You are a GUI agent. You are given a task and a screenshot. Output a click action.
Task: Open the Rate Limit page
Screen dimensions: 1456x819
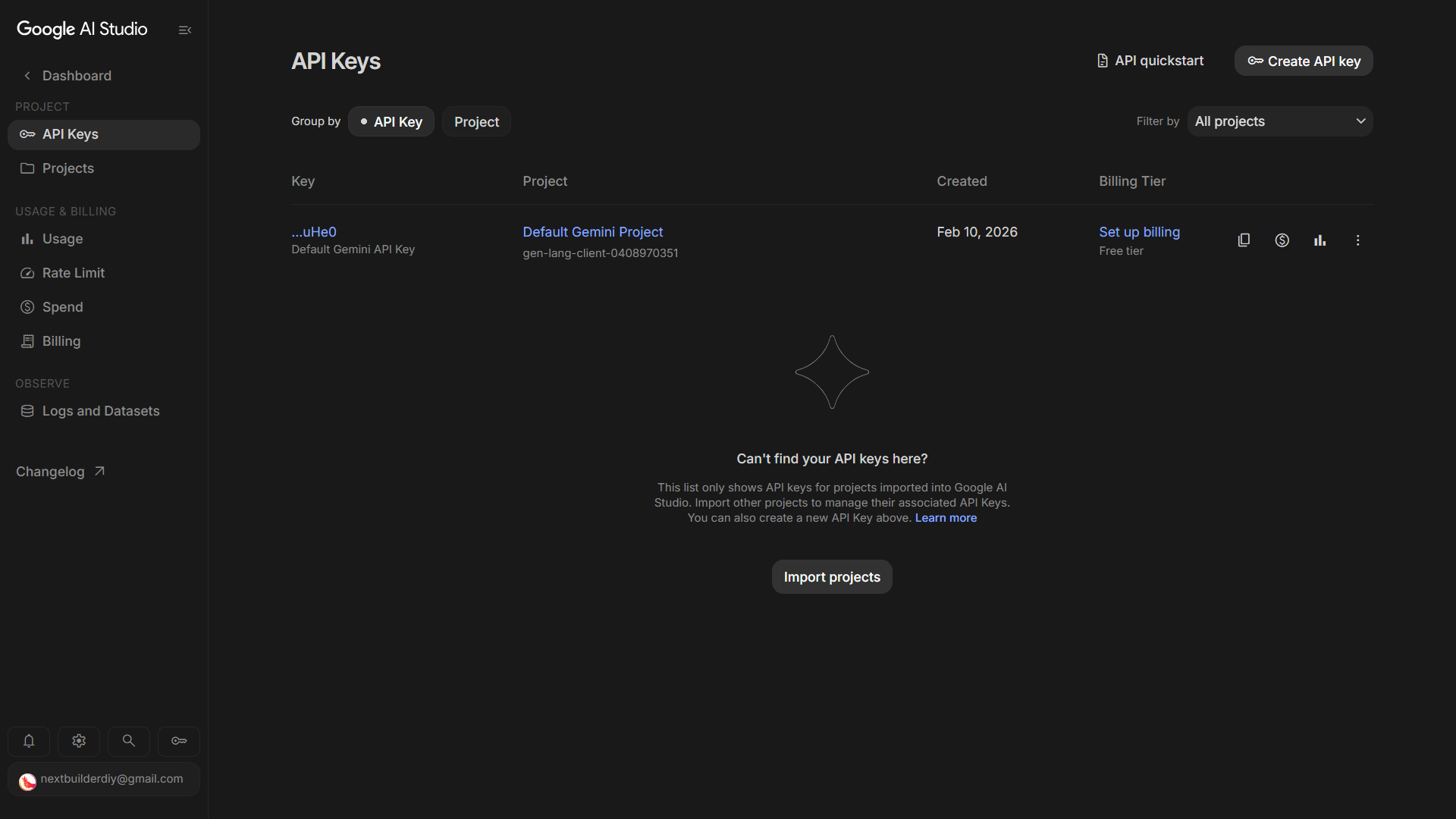(104, 273)
